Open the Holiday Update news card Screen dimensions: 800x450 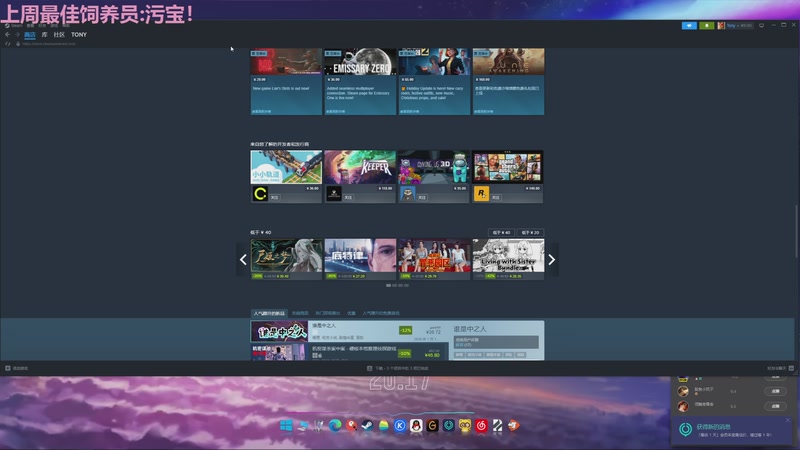point(434,82)
